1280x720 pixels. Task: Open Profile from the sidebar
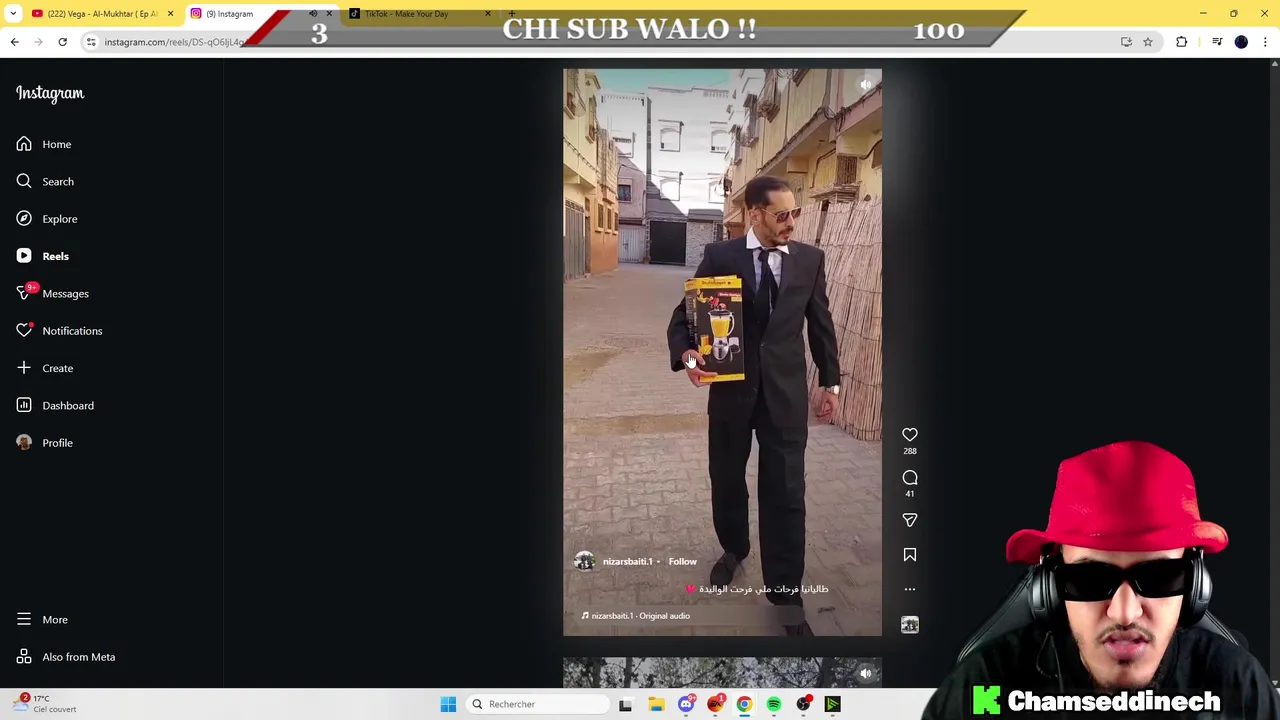pos(44,443)
